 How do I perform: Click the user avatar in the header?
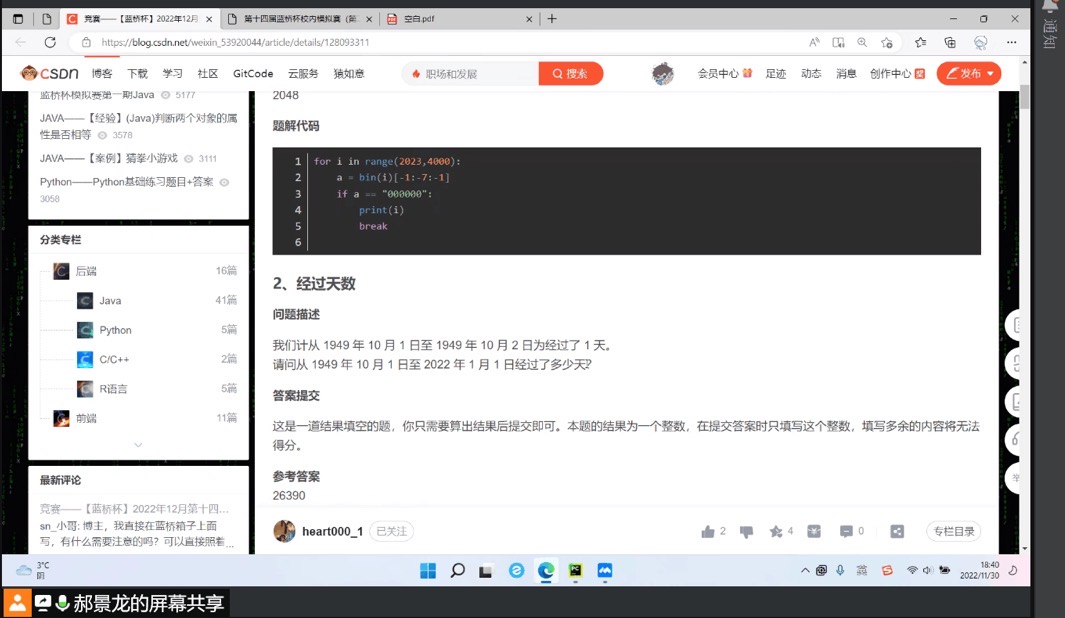[x=662, y=73]
